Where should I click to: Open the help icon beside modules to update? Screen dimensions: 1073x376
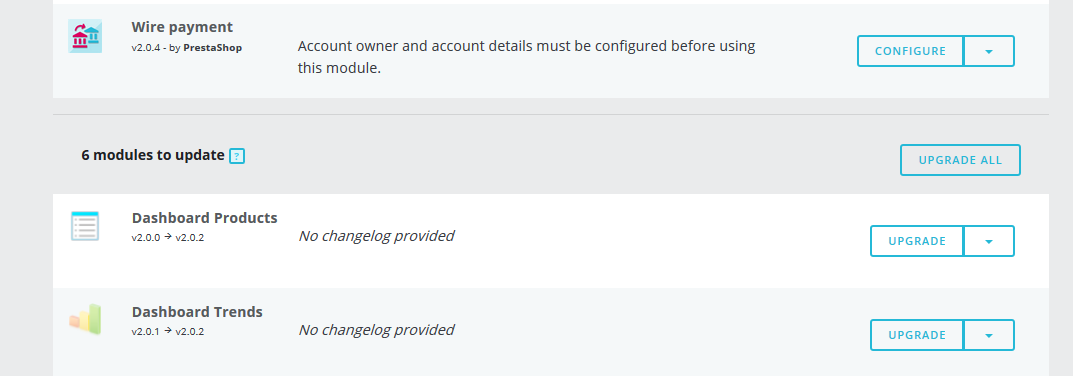[237, 156]
